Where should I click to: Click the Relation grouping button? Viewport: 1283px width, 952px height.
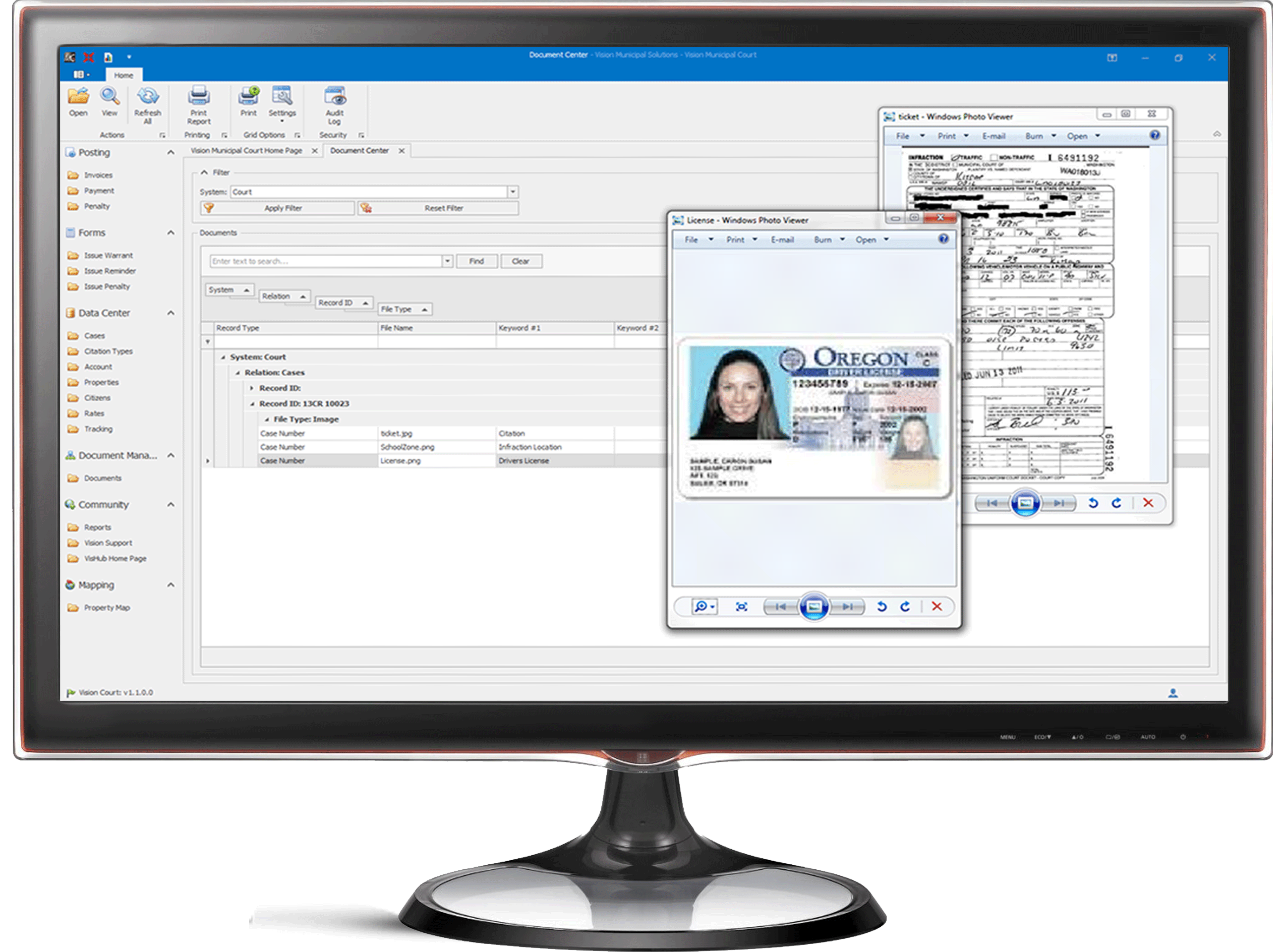(x=284, y=296)
